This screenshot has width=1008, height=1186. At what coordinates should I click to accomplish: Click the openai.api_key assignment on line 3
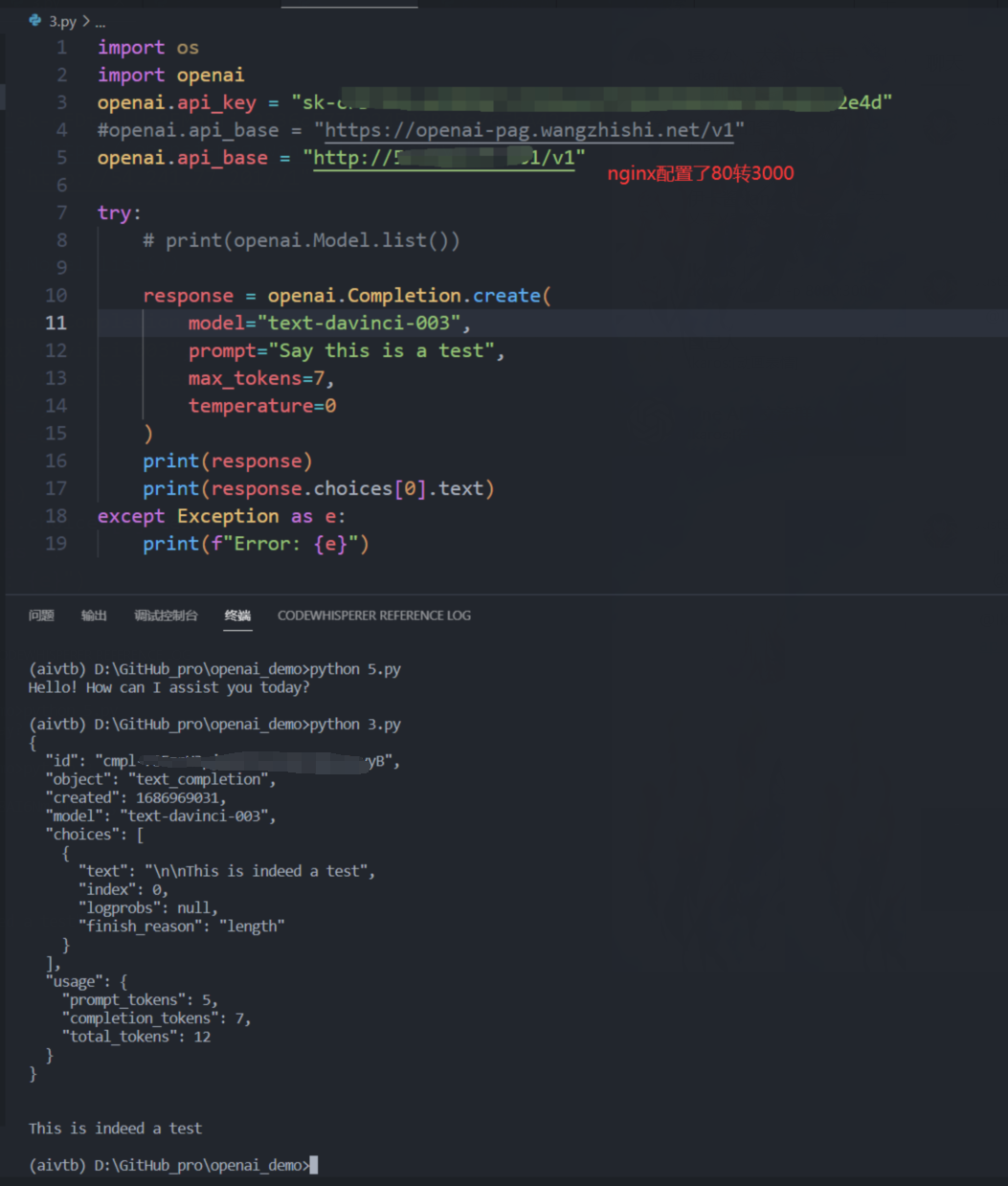pyautogui.click(x=177, y=101)
